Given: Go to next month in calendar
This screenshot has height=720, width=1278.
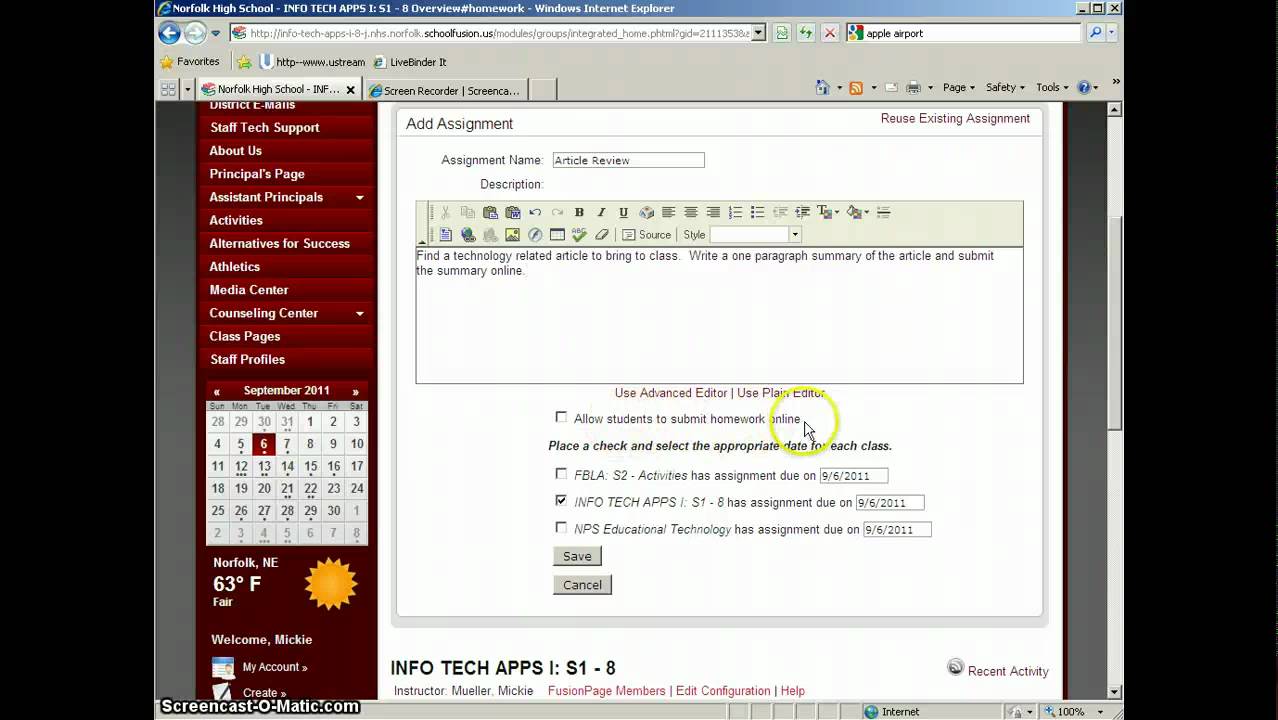Looking at the screenshot, I should click(355, 391).
